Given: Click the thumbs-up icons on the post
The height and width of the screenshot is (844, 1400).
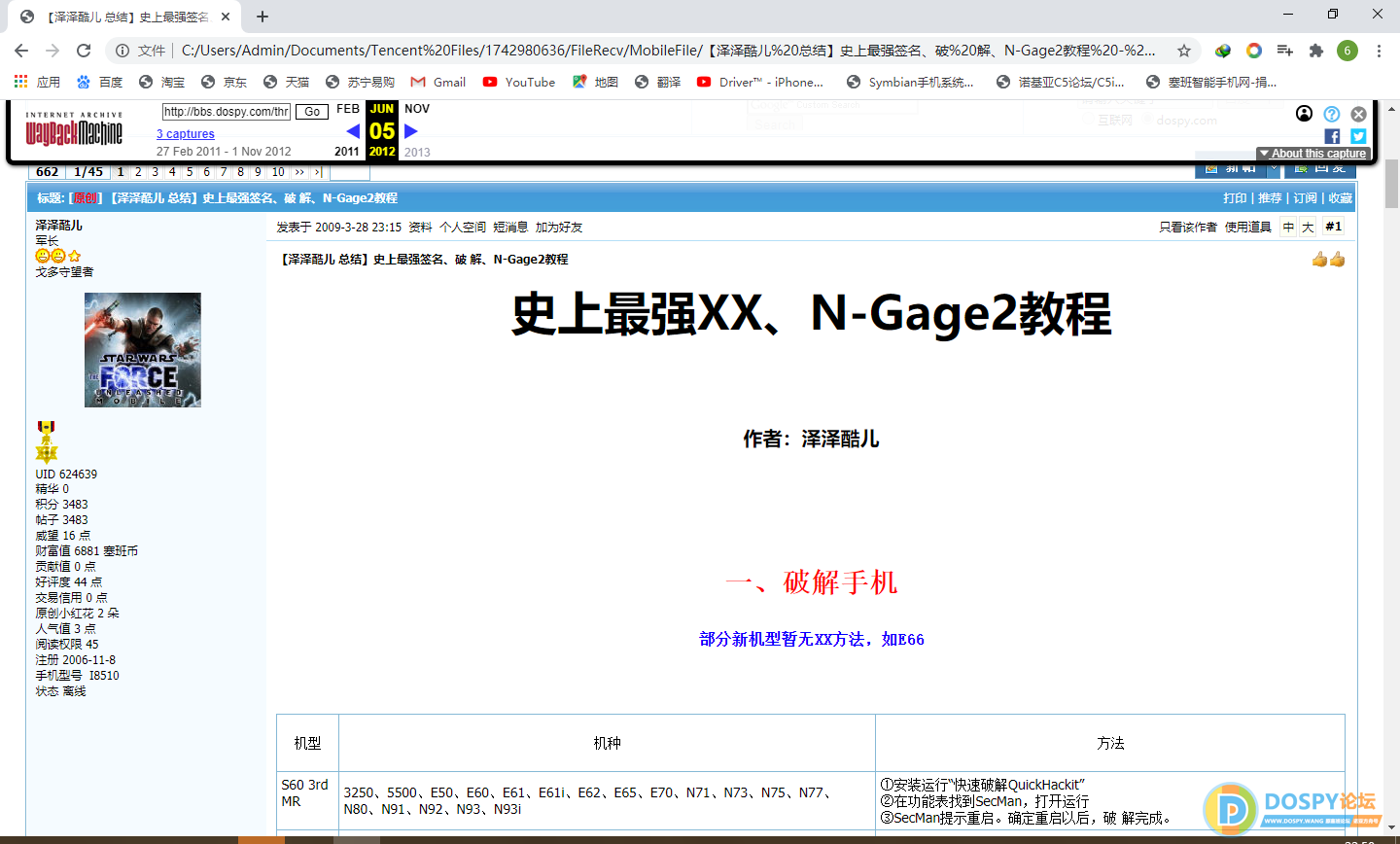Looking at the screenshot, I should click(1328, 259).
